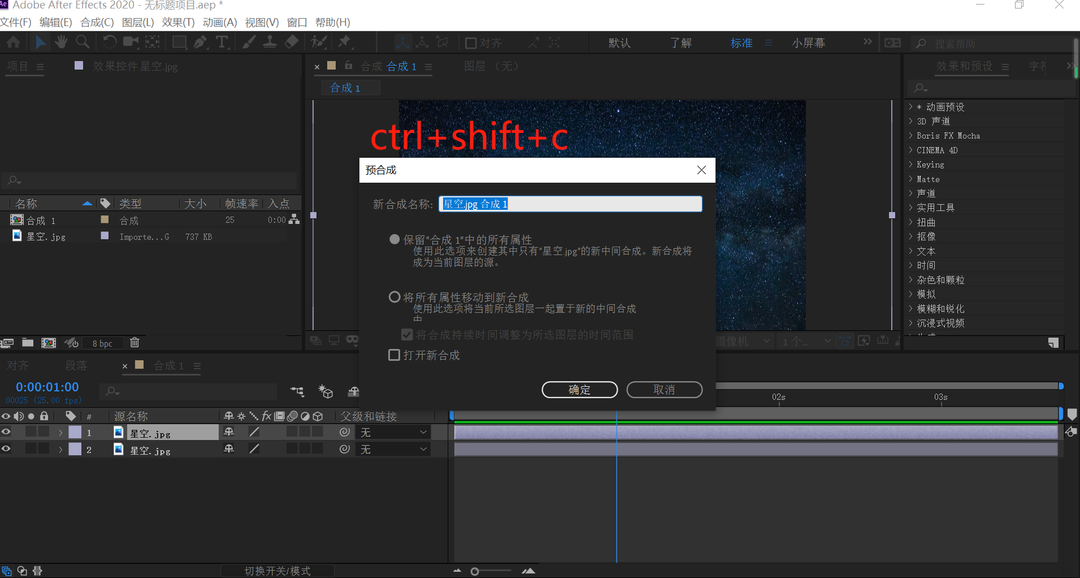
Task: Select the Eraser tool
Action: pyautogui.click(x=292, y=42)
